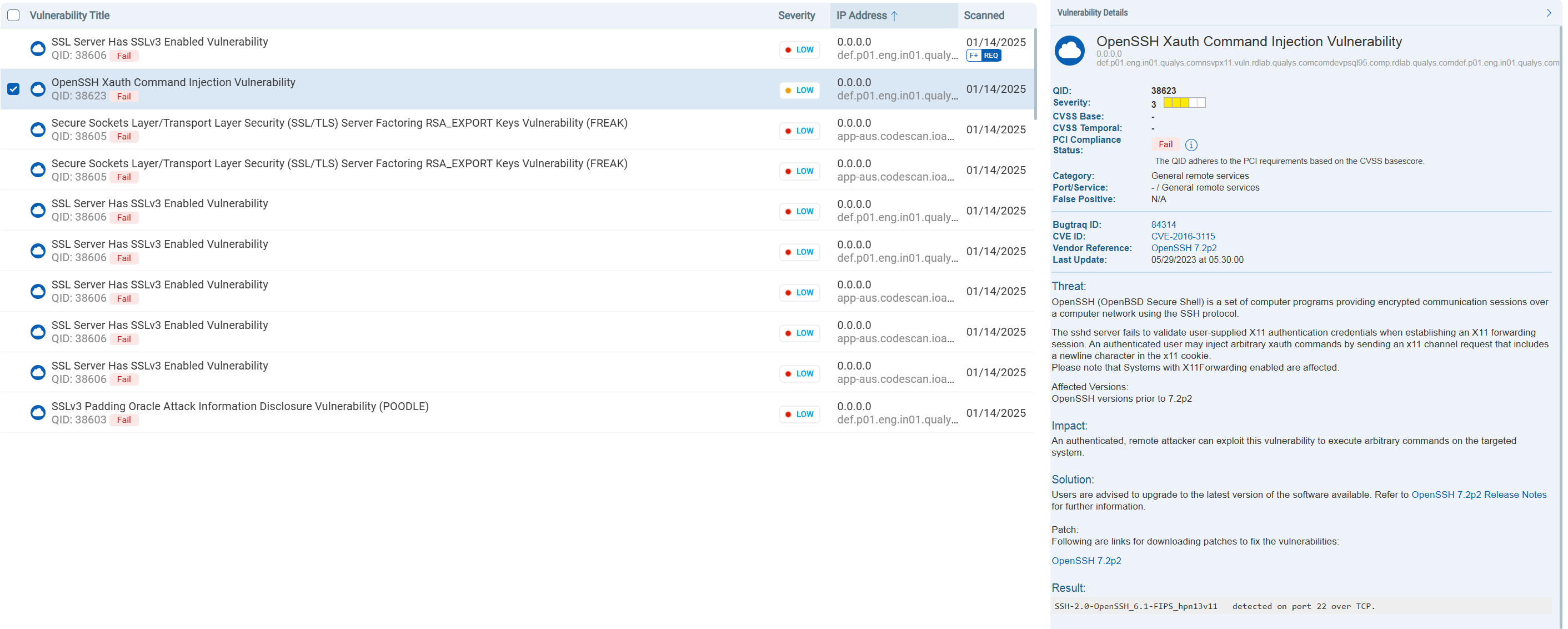Open Bugtraq ID 84314 link

[1163, 224]
